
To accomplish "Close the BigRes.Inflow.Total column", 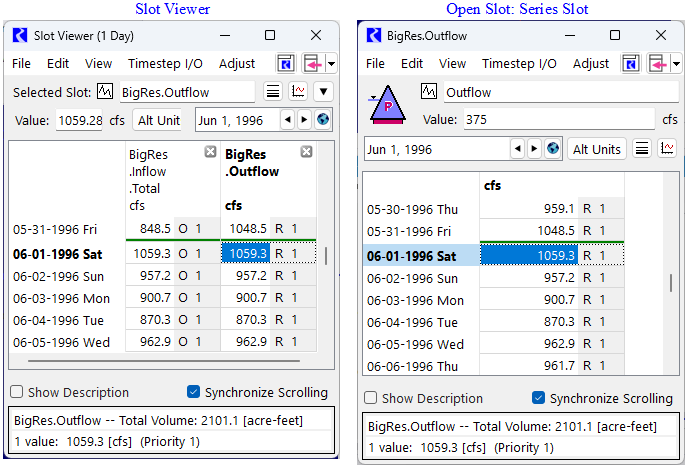I will click(210, 152).
